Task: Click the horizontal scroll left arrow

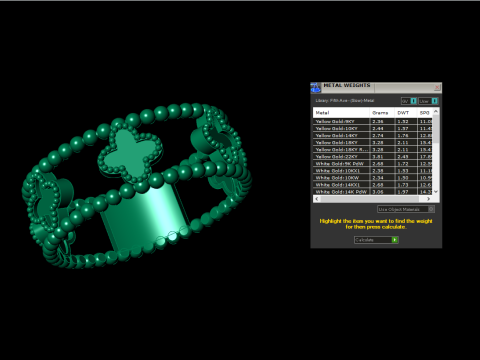Action: pyautogui.click(x=317, y=199)
